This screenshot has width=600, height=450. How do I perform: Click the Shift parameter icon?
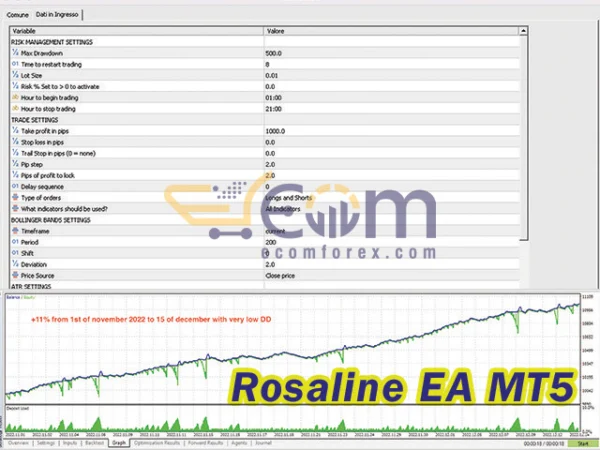tap(15, 253)
